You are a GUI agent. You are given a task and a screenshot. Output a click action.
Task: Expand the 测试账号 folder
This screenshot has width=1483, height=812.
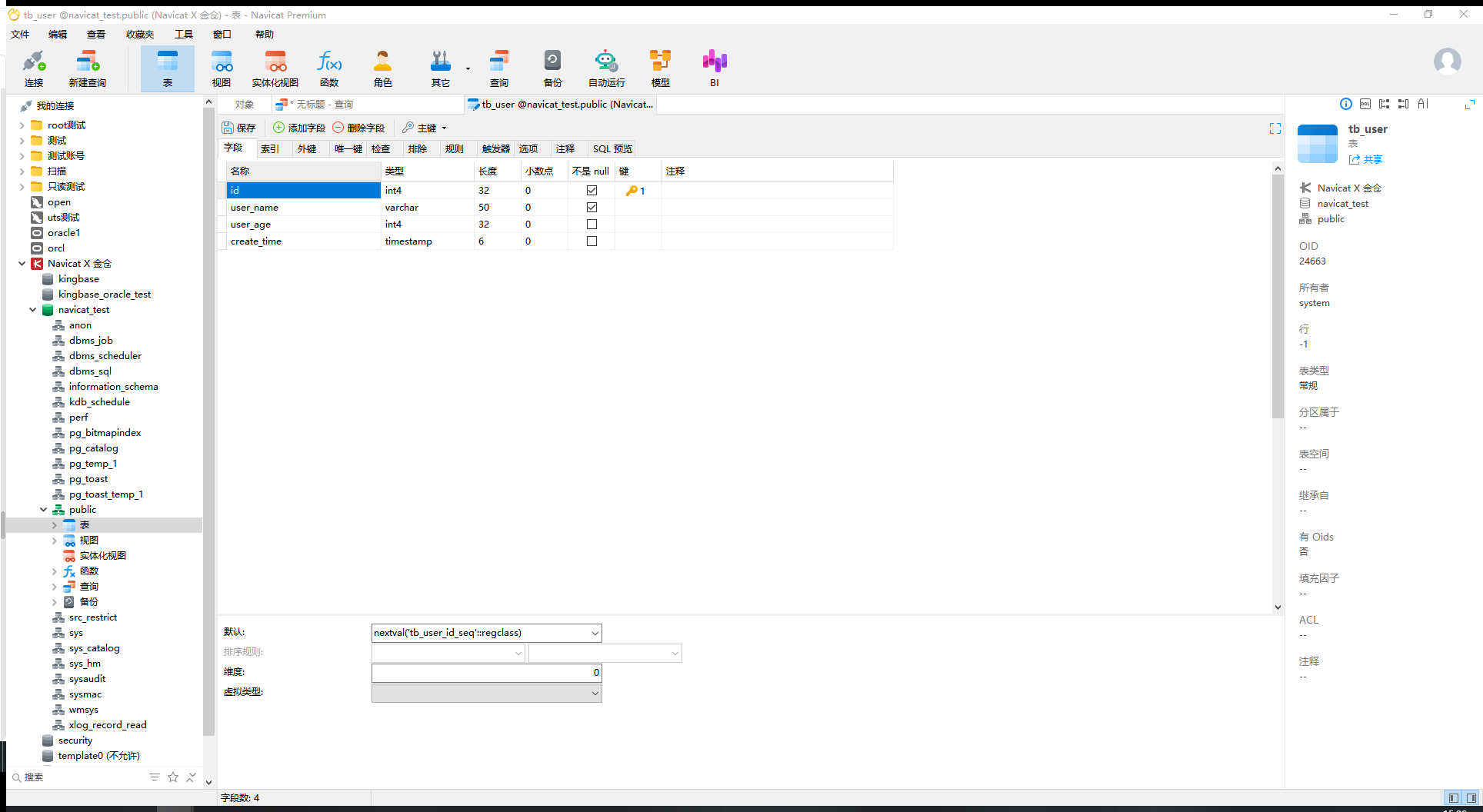(x=22, y=156)
